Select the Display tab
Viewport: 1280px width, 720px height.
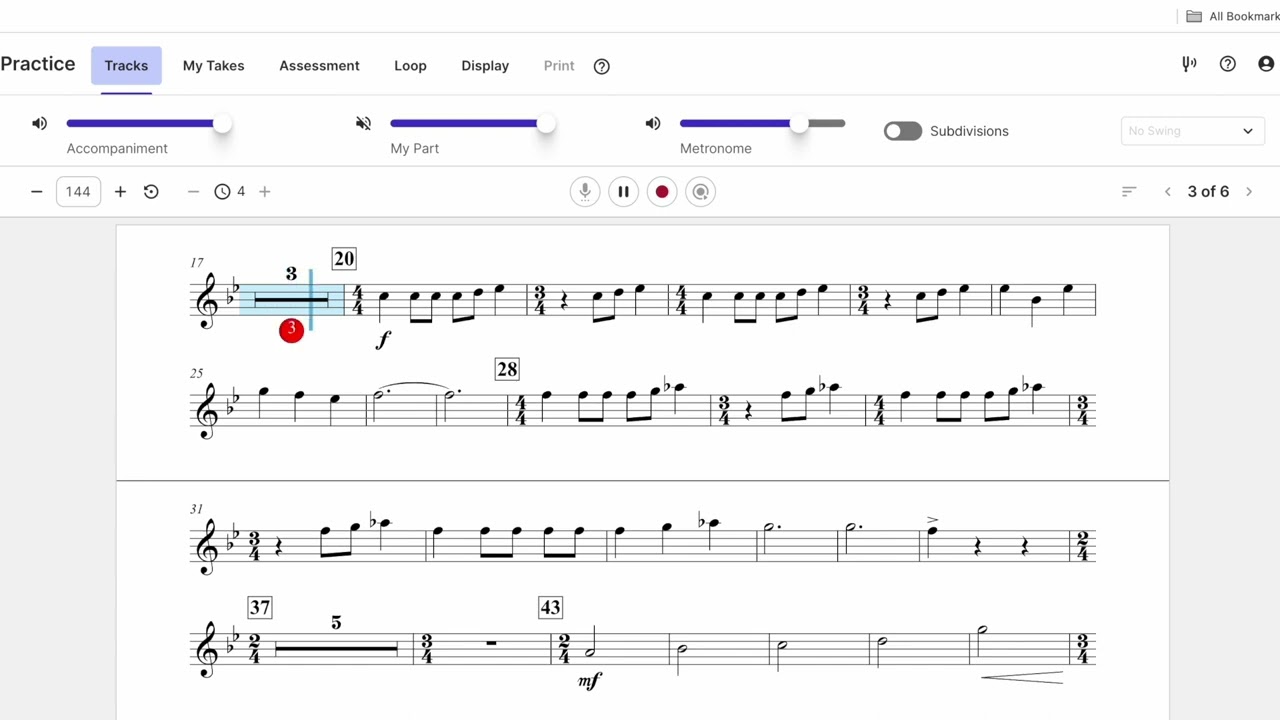tap(485, 66)
